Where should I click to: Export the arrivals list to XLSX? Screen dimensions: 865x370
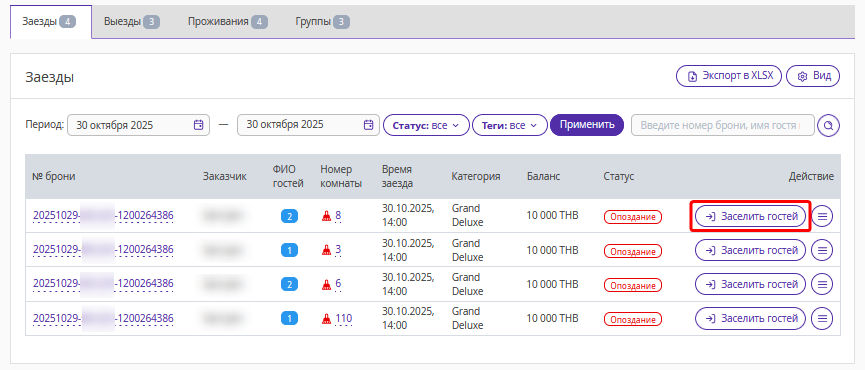point(729,76)
